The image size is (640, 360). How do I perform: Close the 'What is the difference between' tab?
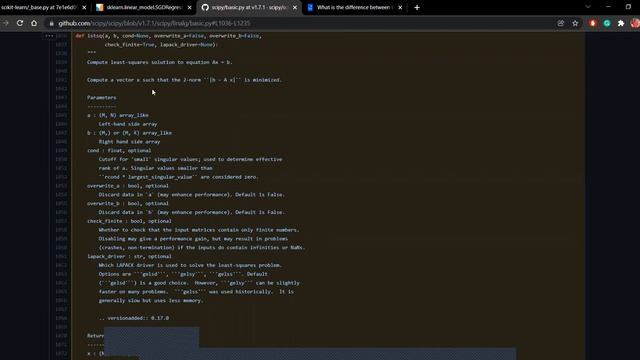[x=400, y=7]
